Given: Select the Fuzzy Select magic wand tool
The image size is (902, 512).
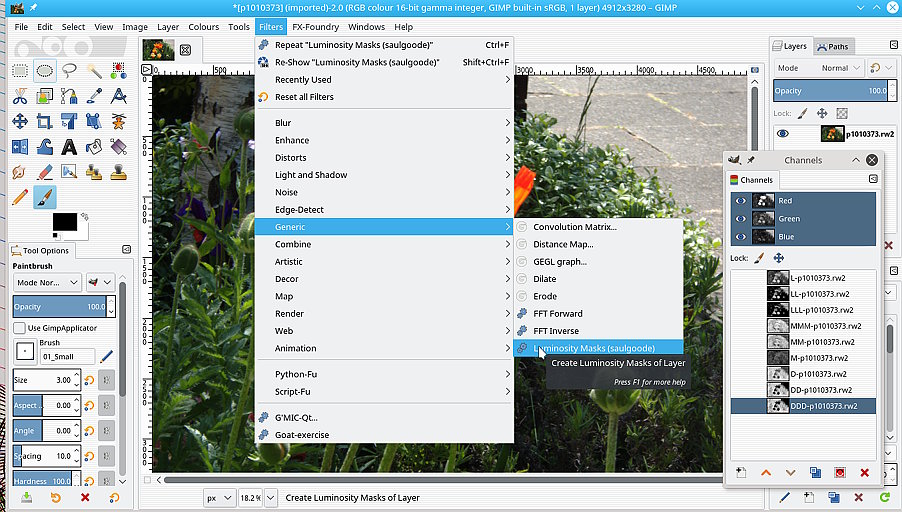Looking at the screenshot, I should tap(94, 71).
